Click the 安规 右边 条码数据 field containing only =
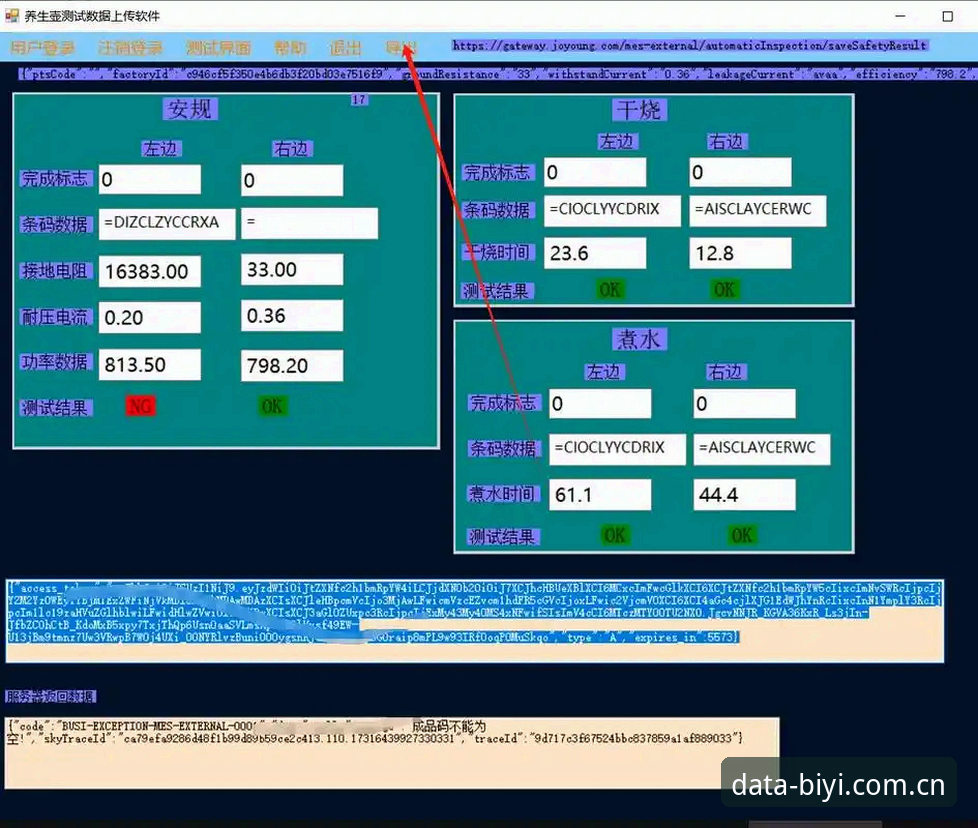 pos(309,223)
